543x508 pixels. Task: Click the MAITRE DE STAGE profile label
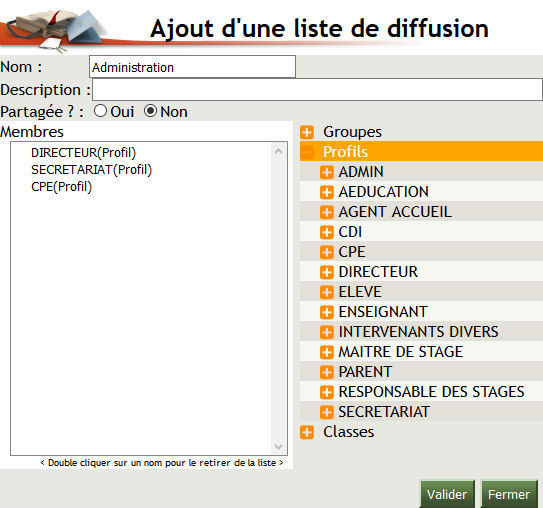pyautogui.click(x=401, y=352)
